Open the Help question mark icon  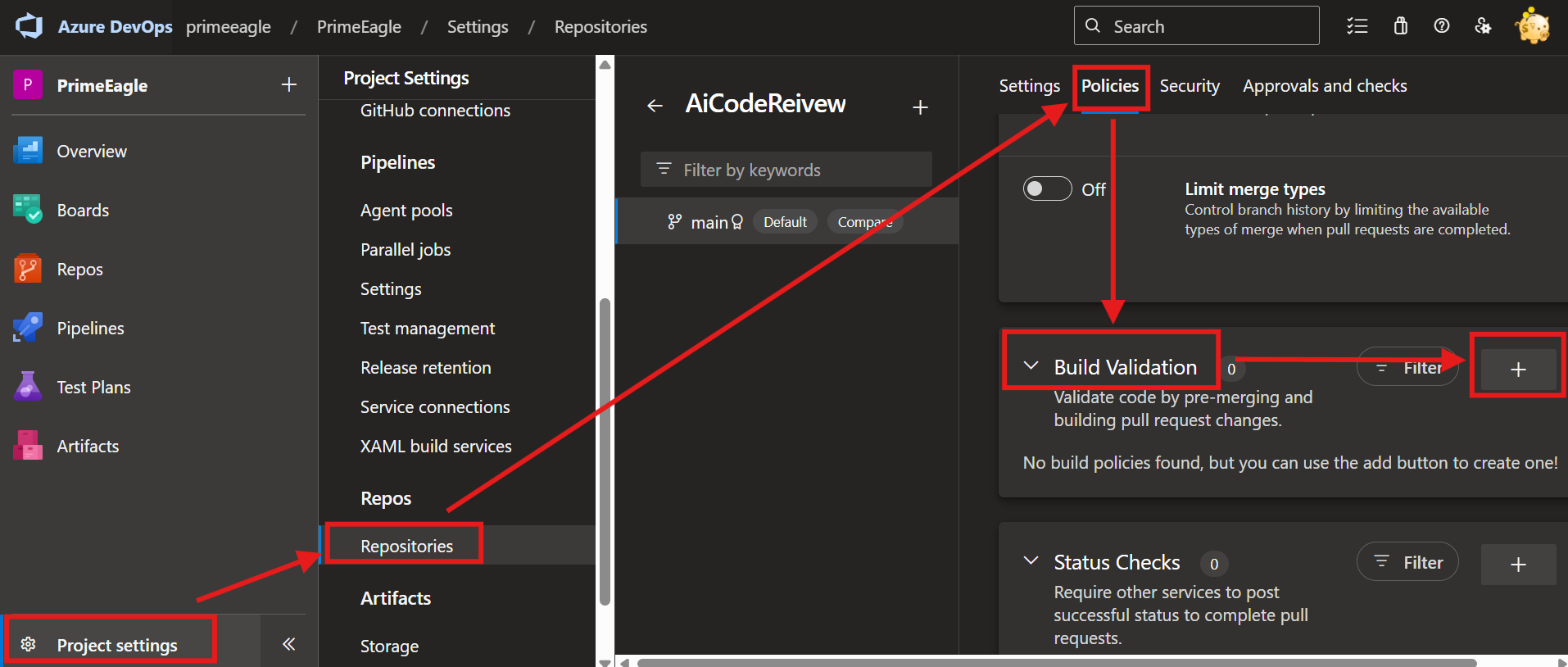tap(1442, 26)
